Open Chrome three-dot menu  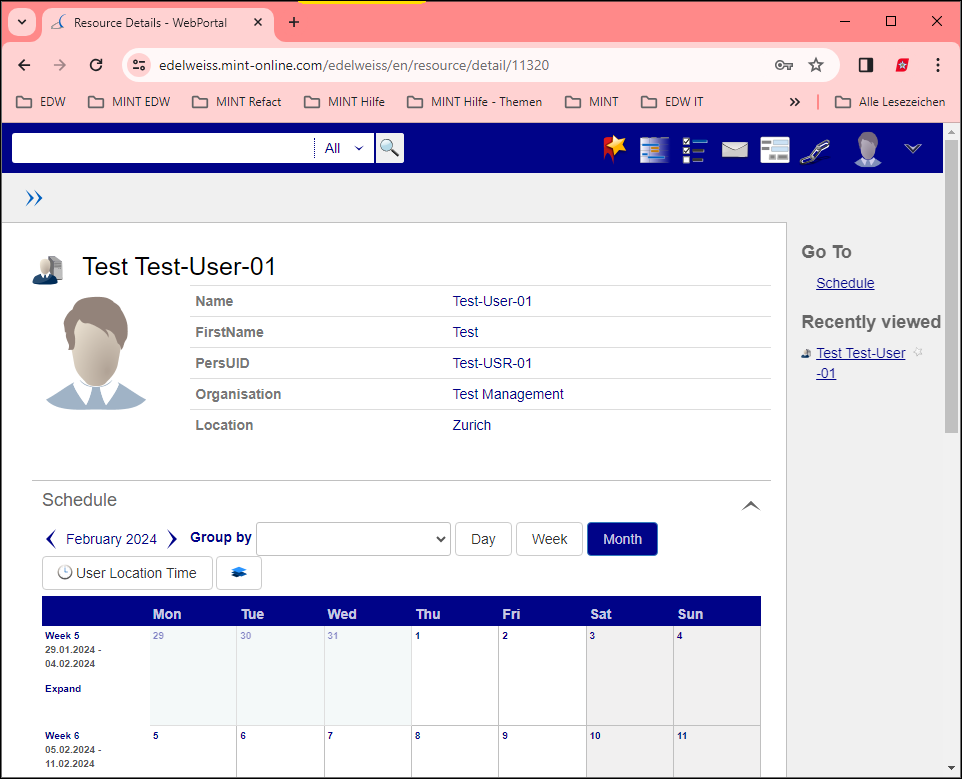(x=937, y=65)
